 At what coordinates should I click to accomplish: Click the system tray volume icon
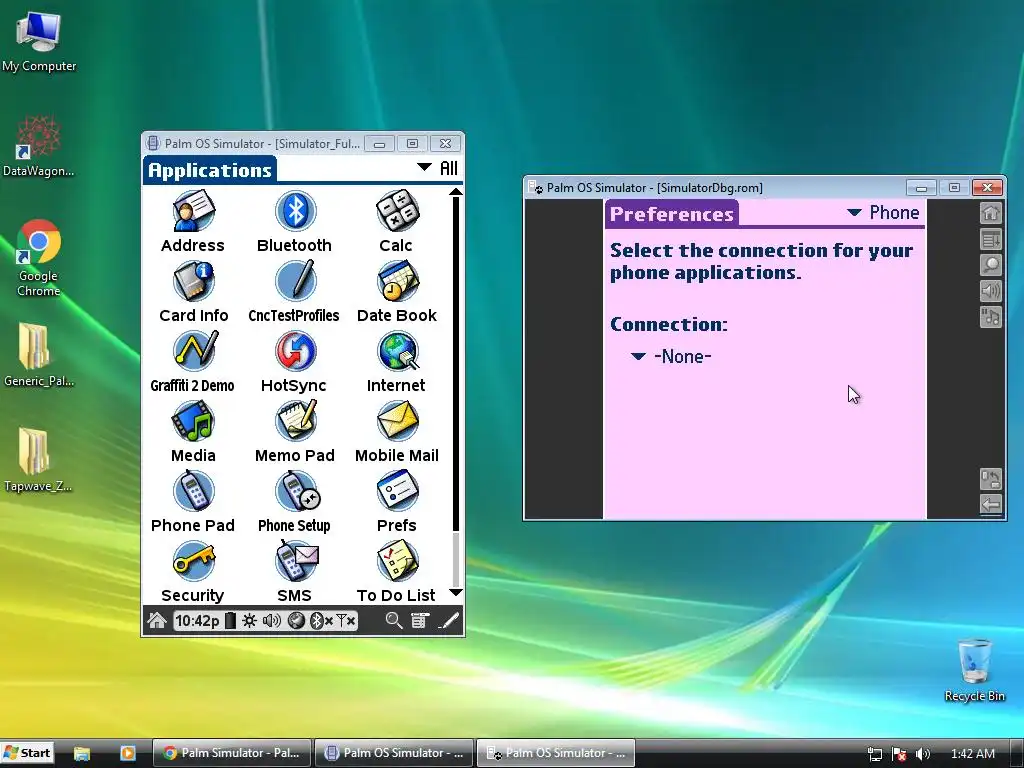(x=923, y=754)
